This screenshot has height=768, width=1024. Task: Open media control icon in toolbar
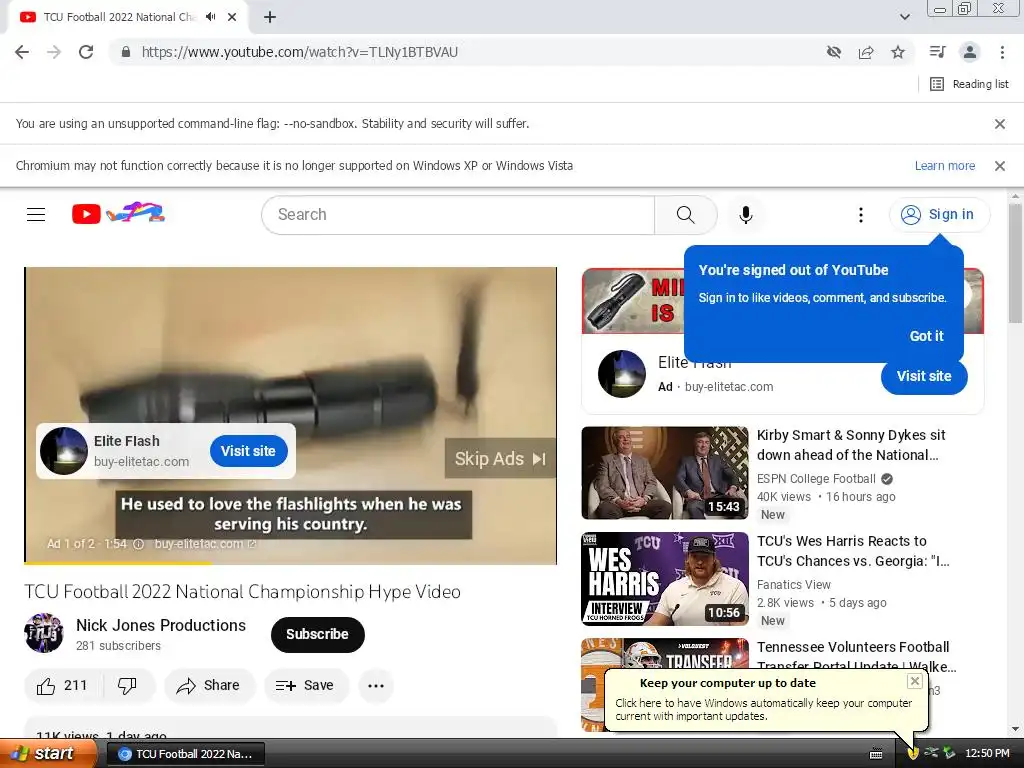[x=937, y=52]
